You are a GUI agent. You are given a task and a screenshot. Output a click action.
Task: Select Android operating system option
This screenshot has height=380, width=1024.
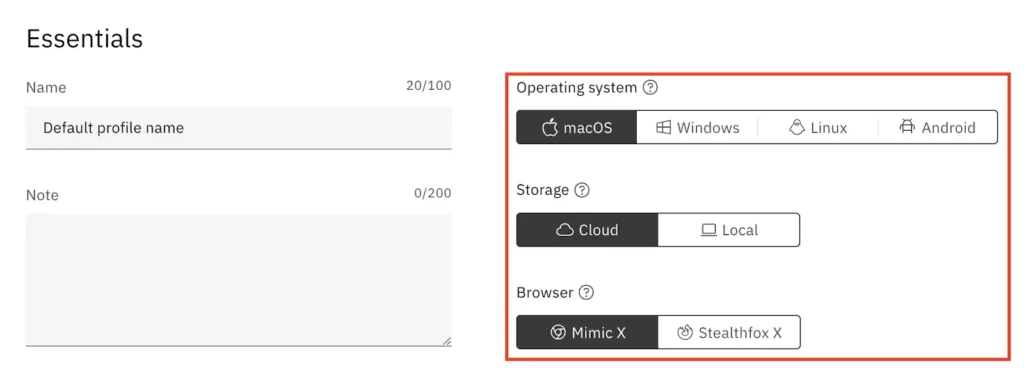938,127
